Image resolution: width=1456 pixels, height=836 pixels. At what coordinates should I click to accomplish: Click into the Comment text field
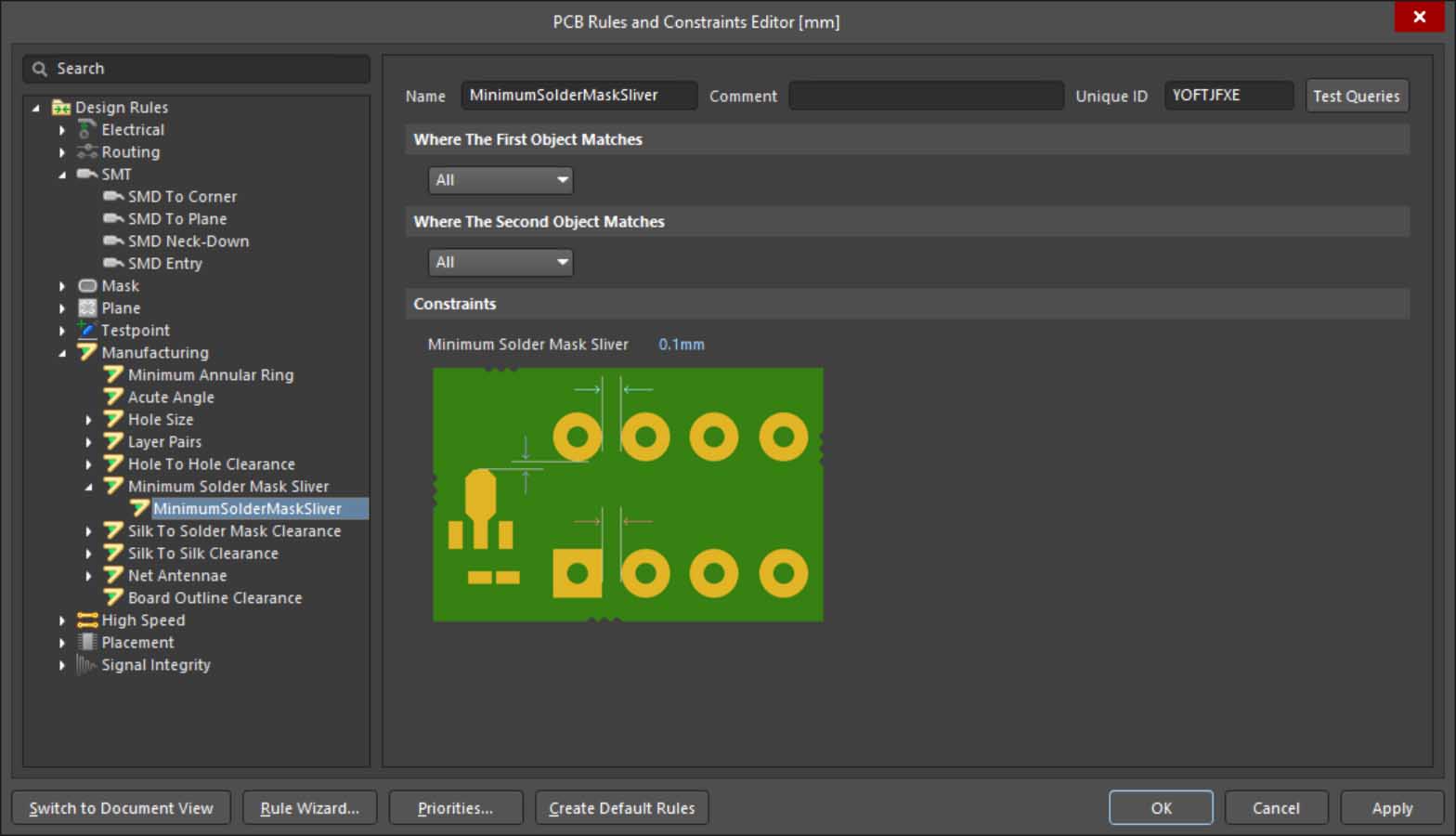point(926,96)
